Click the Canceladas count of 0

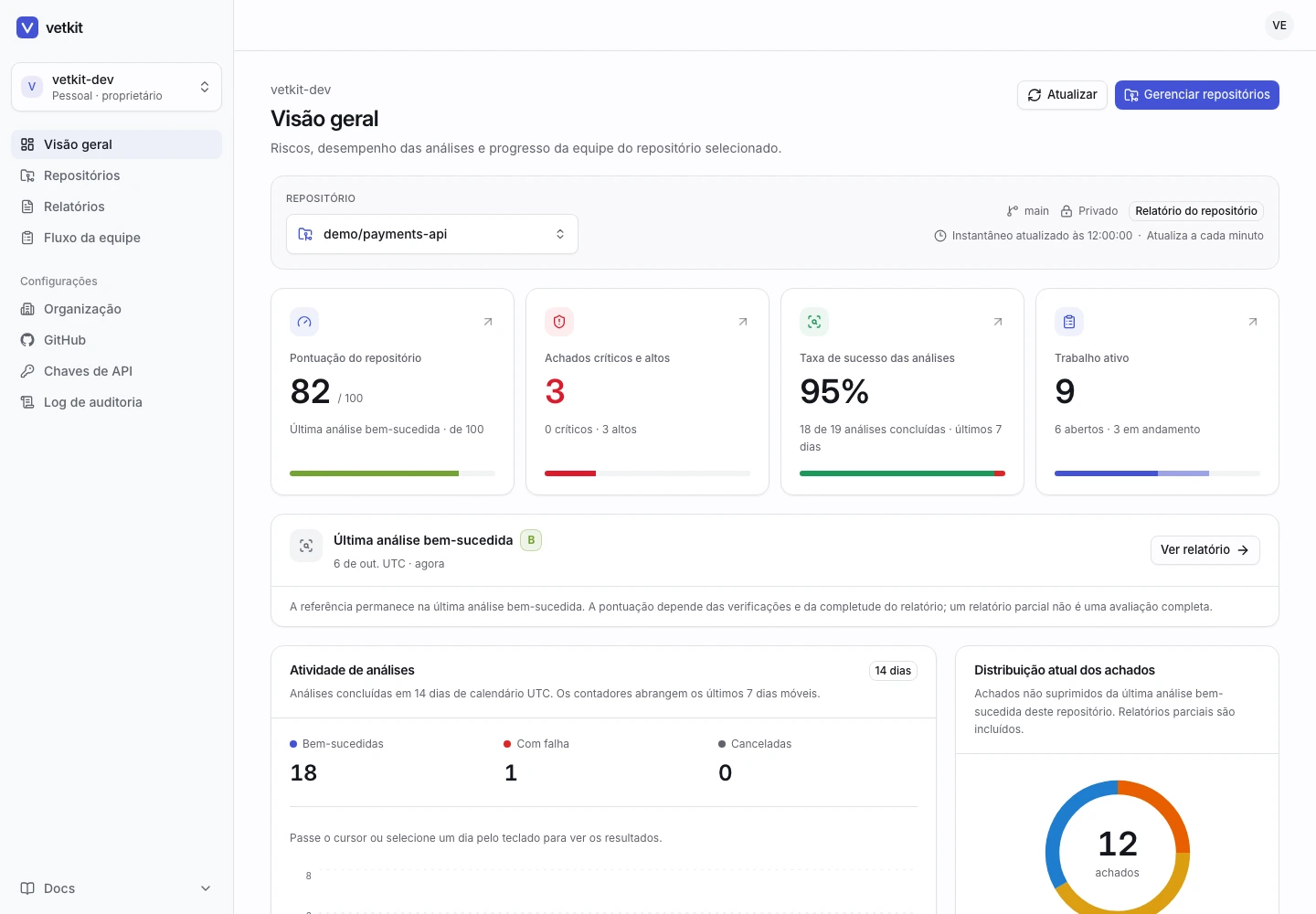click(726, 773)
